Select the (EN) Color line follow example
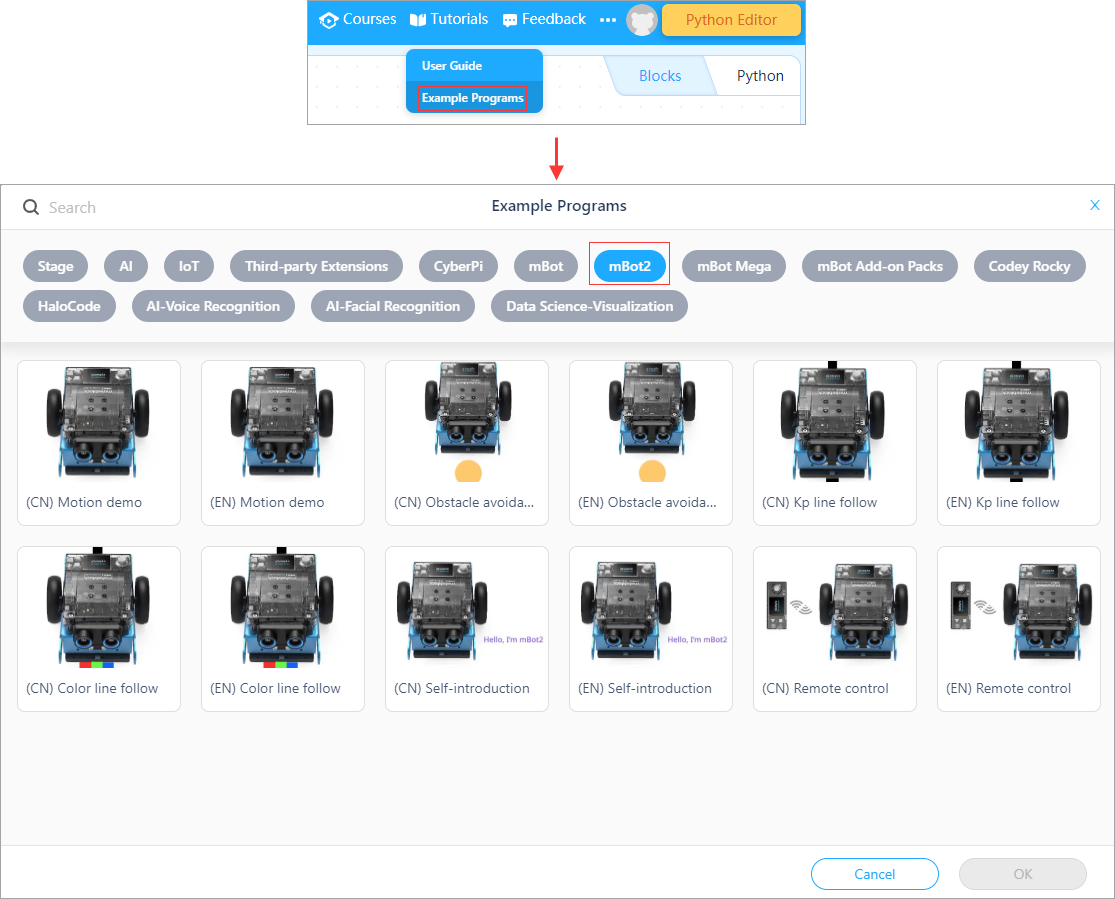 click(x=283, y=629)
